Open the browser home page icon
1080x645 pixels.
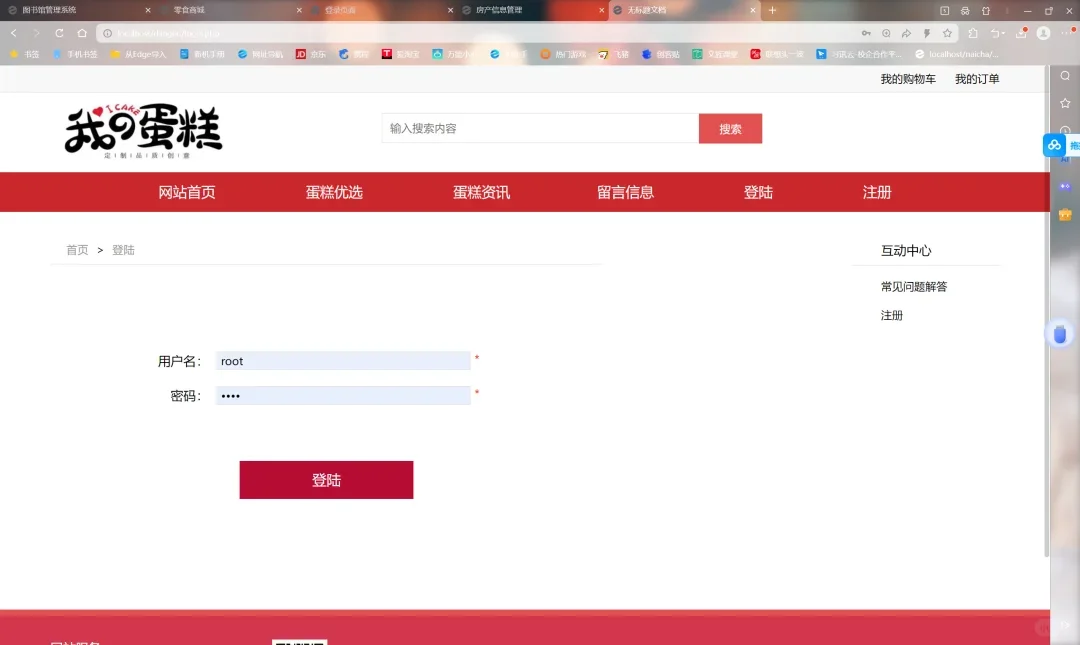click(x=82, y=32)
